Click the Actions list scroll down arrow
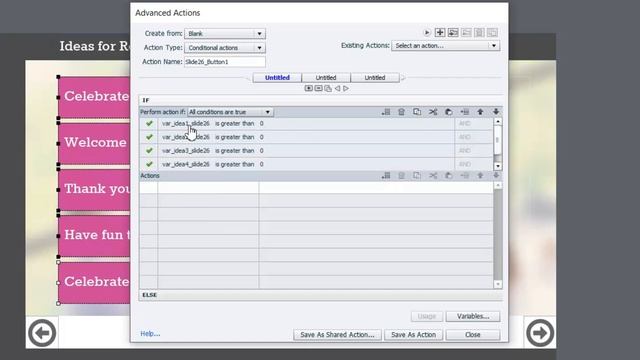 tap(498, 284)
